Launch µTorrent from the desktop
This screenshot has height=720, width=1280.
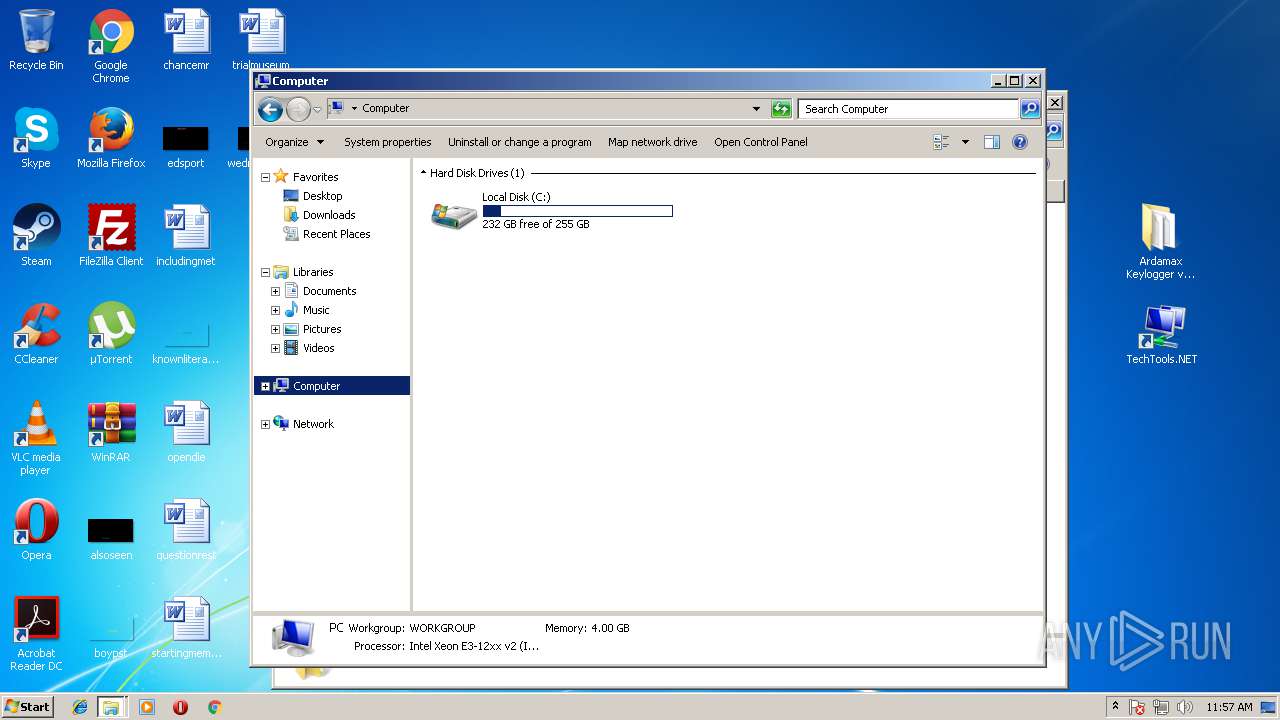click(111, 334)
